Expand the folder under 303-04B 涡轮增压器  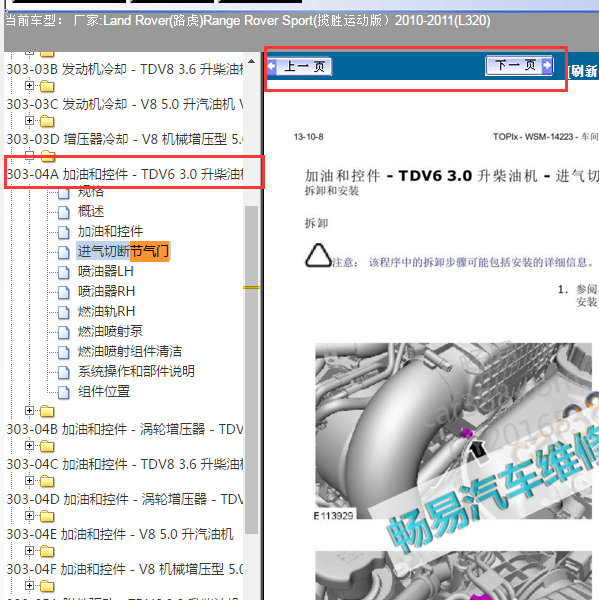pos(29,445)
